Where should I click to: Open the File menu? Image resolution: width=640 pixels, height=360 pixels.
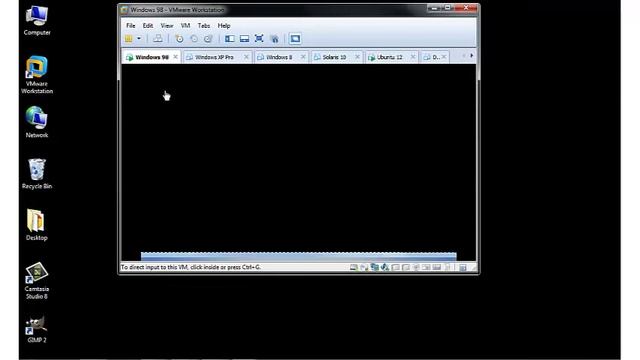(x=131, y=26)
